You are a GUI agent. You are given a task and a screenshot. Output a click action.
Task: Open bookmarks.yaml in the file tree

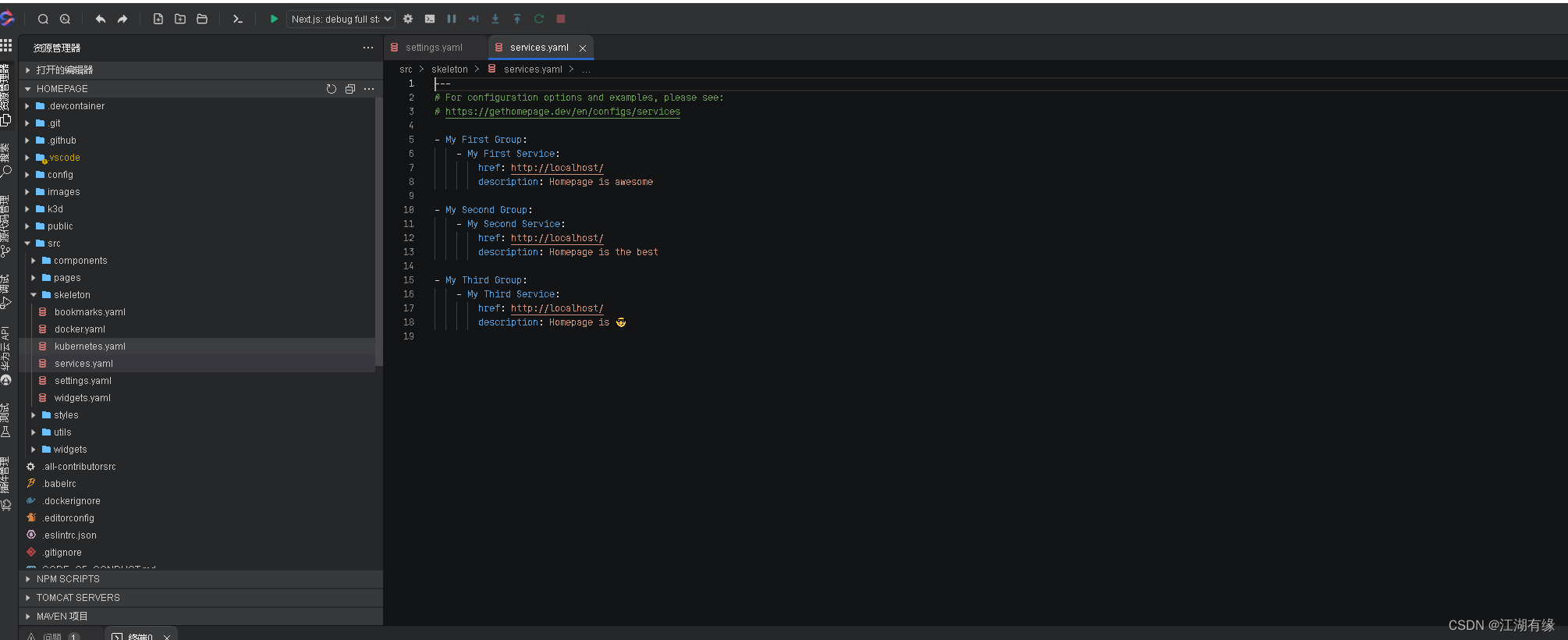(x=90, y=312)
